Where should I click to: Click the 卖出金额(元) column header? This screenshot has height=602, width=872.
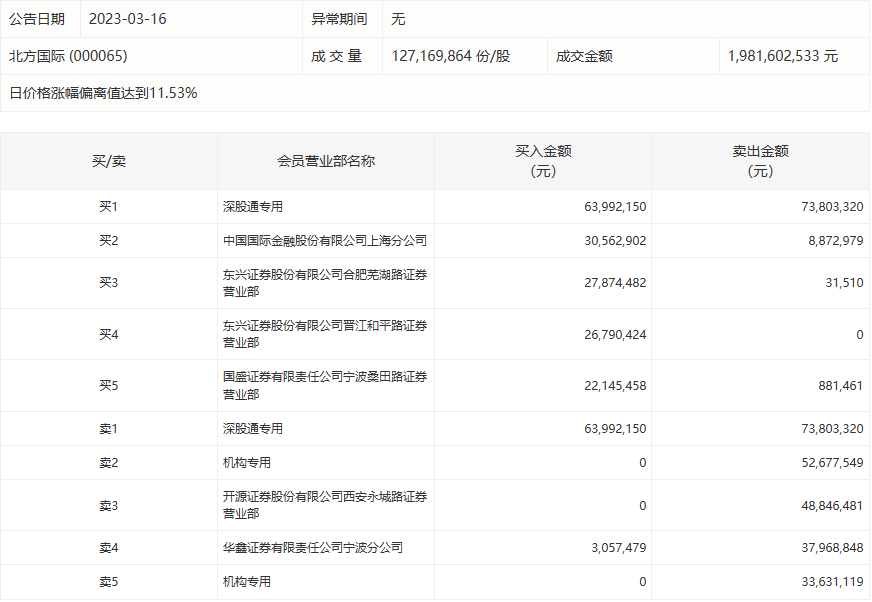[760, 161]
